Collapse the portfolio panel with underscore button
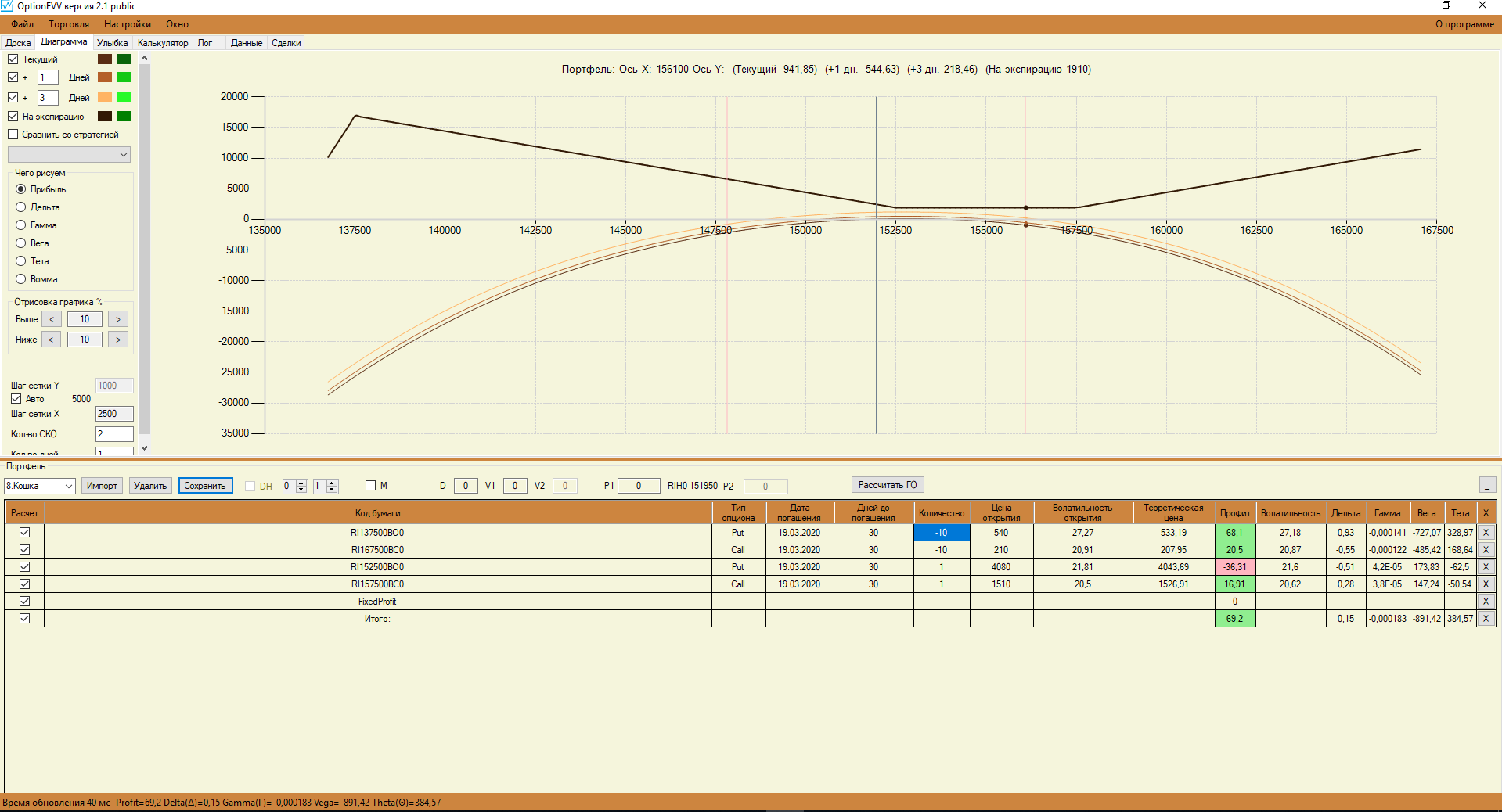 (1488, 485)
